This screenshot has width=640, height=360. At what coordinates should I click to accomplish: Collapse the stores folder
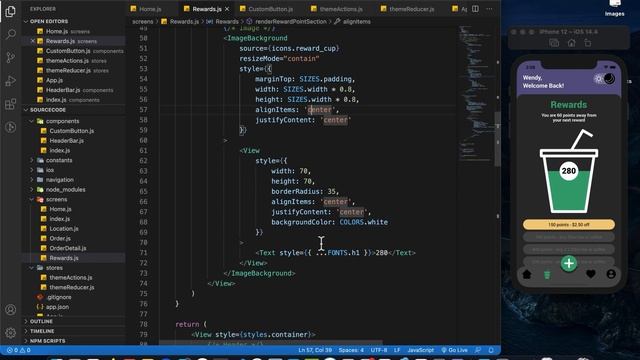tap(31, 268)
